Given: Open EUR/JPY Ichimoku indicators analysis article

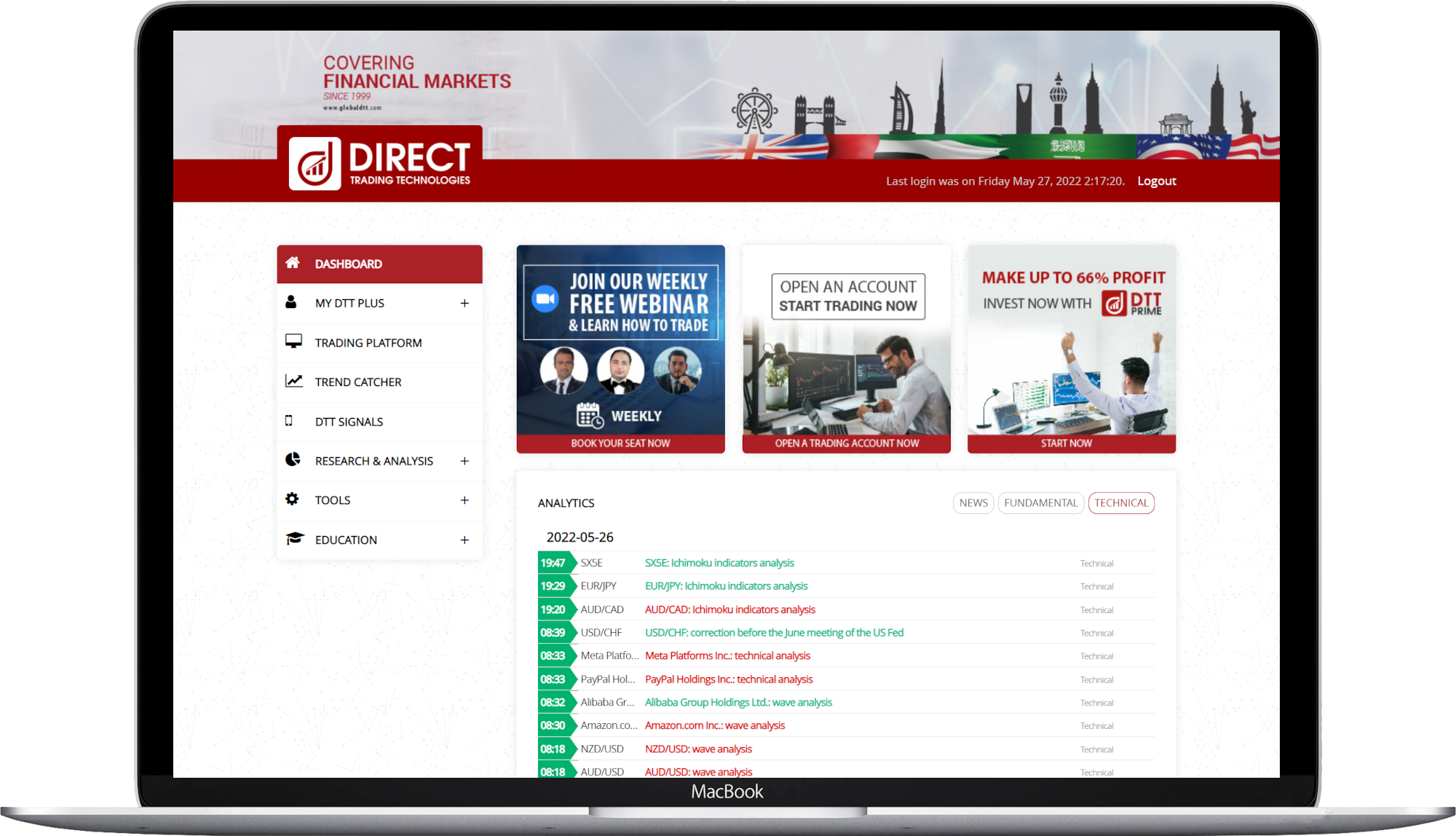Looking at the screenshot, I should tap(726, 585).
